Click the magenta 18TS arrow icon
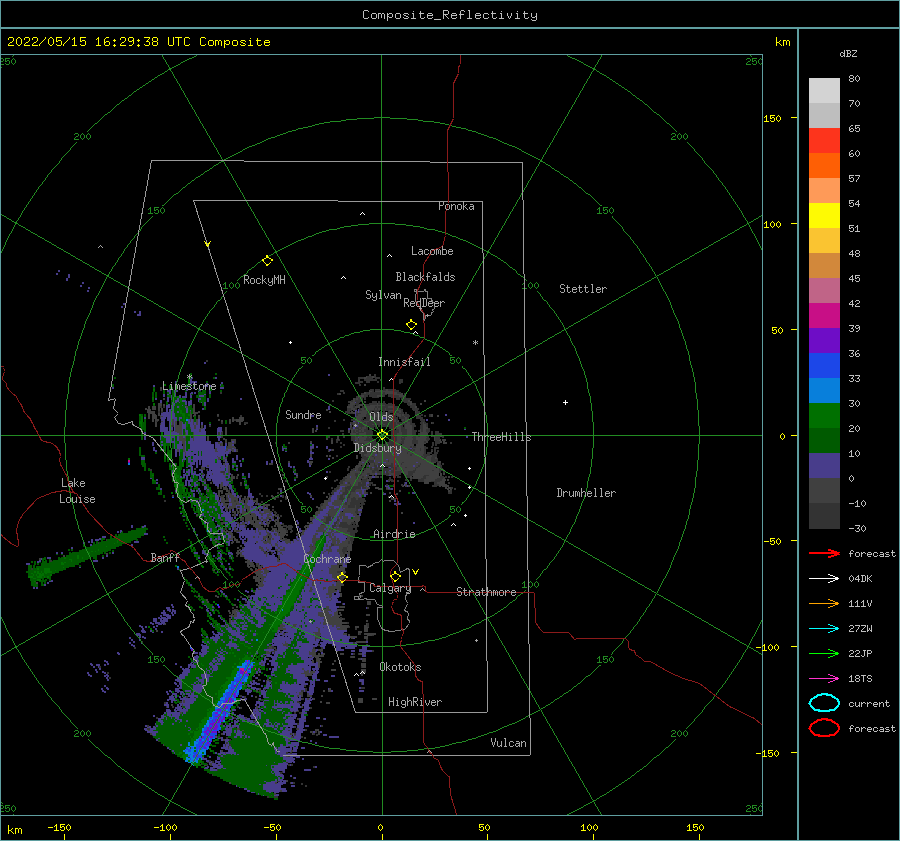The width and height of the screenshot is (900, 841). (824, 679)
